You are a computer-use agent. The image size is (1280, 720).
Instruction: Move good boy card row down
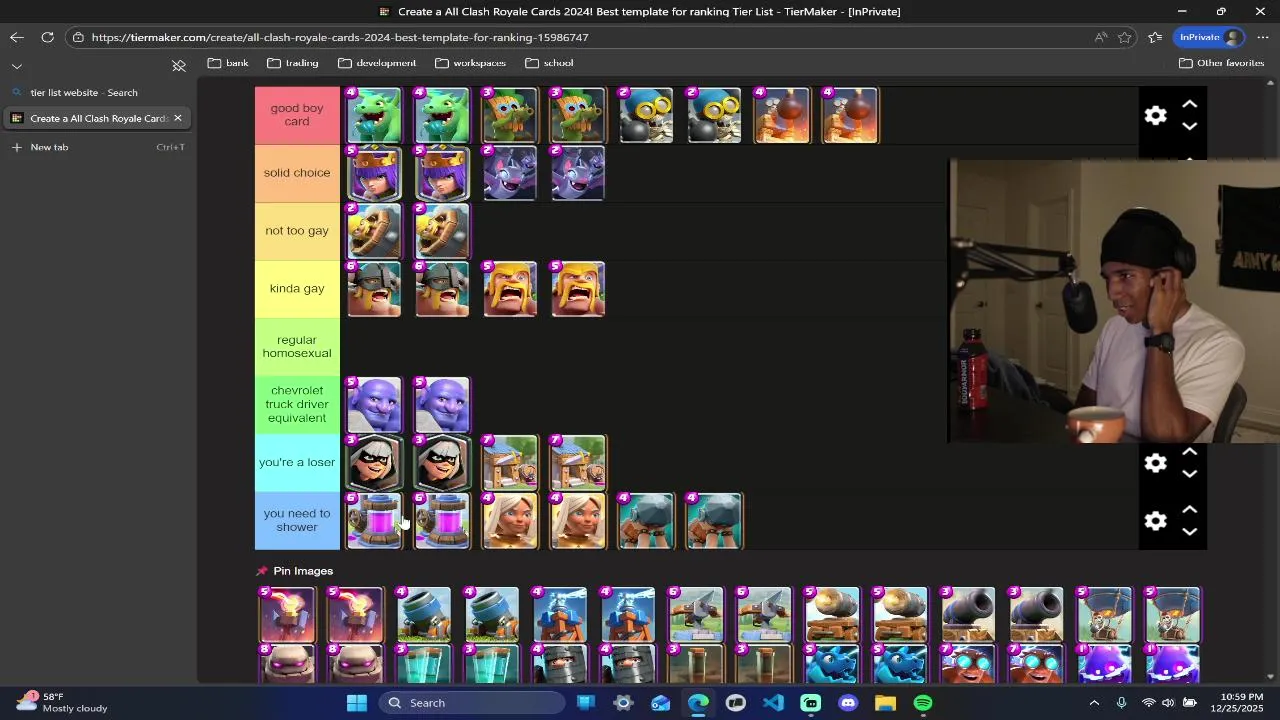1189,126
